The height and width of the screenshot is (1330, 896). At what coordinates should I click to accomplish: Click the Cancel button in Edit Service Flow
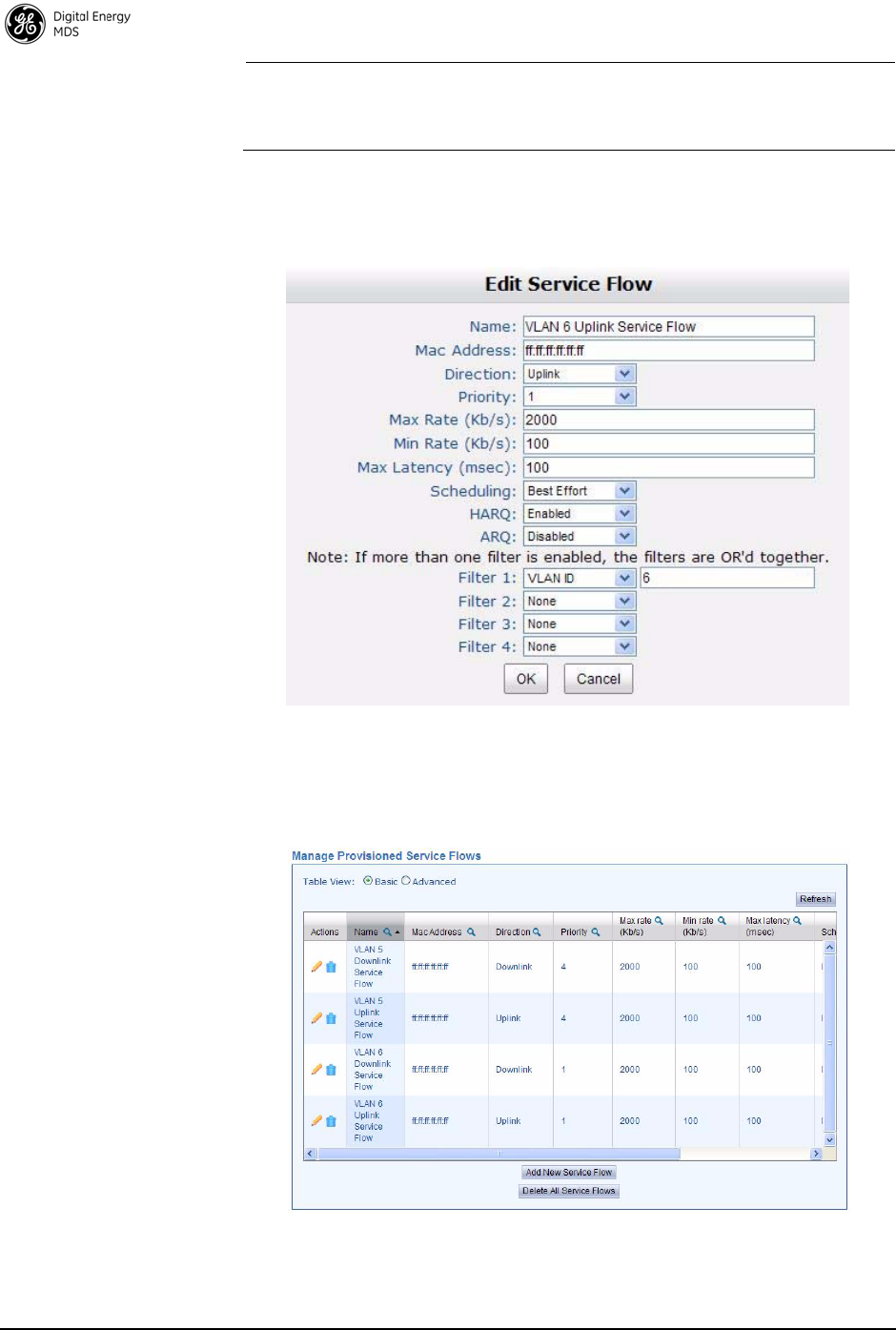[599, 679]
